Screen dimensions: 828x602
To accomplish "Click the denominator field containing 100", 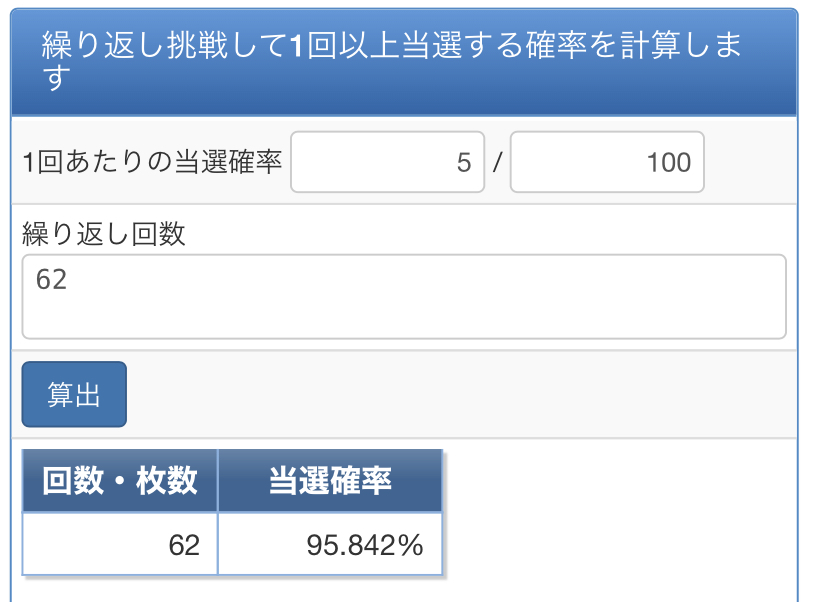I will (x=607, y=162).
